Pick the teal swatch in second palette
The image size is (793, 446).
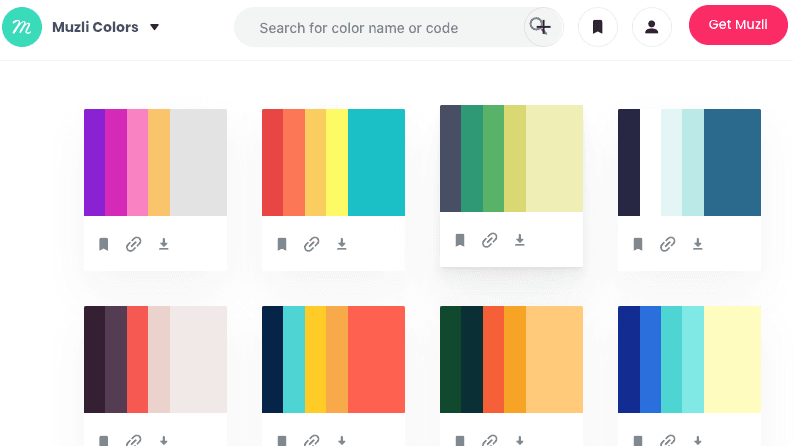point(376,162)
